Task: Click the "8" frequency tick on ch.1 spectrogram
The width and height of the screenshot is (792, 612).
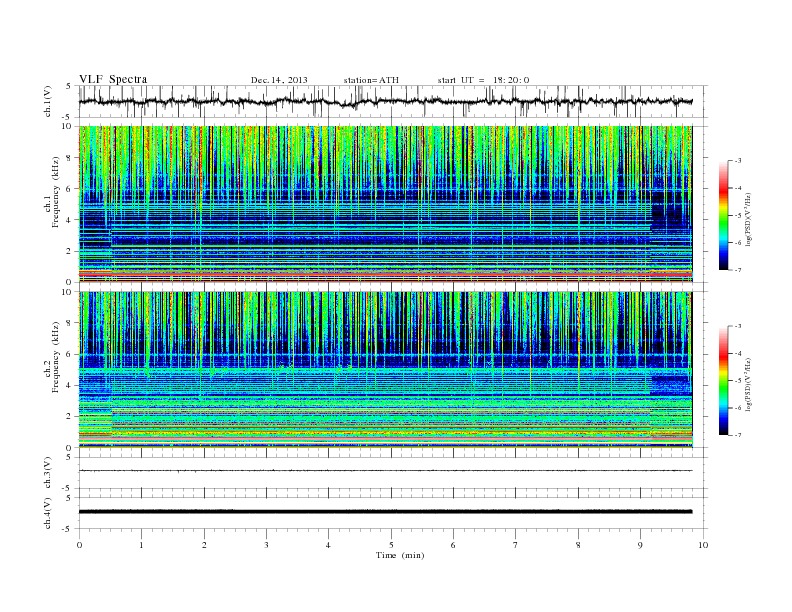Action: 70,158
